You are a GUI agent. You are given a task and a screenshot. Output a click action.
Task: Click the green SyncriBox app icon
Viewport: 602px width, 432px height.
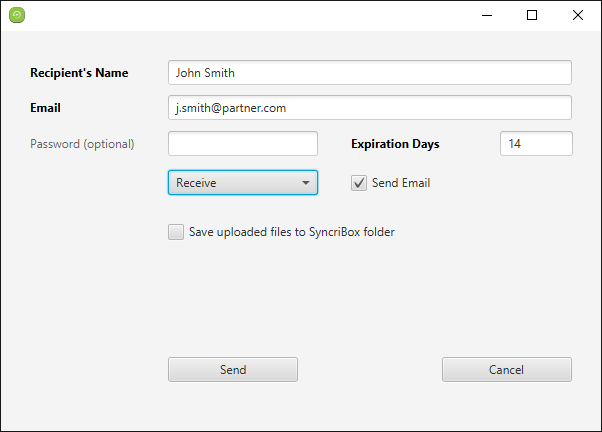(17, 15)
